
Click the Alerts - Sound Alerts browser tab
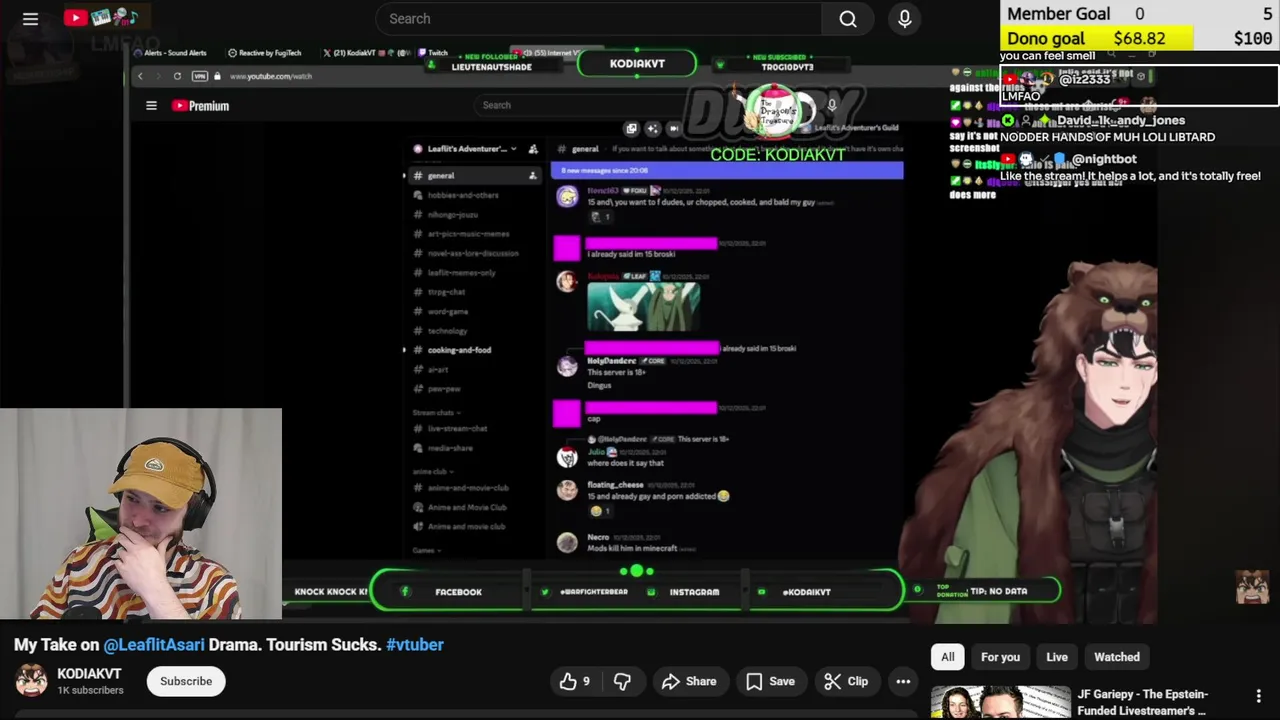(170, 53)
